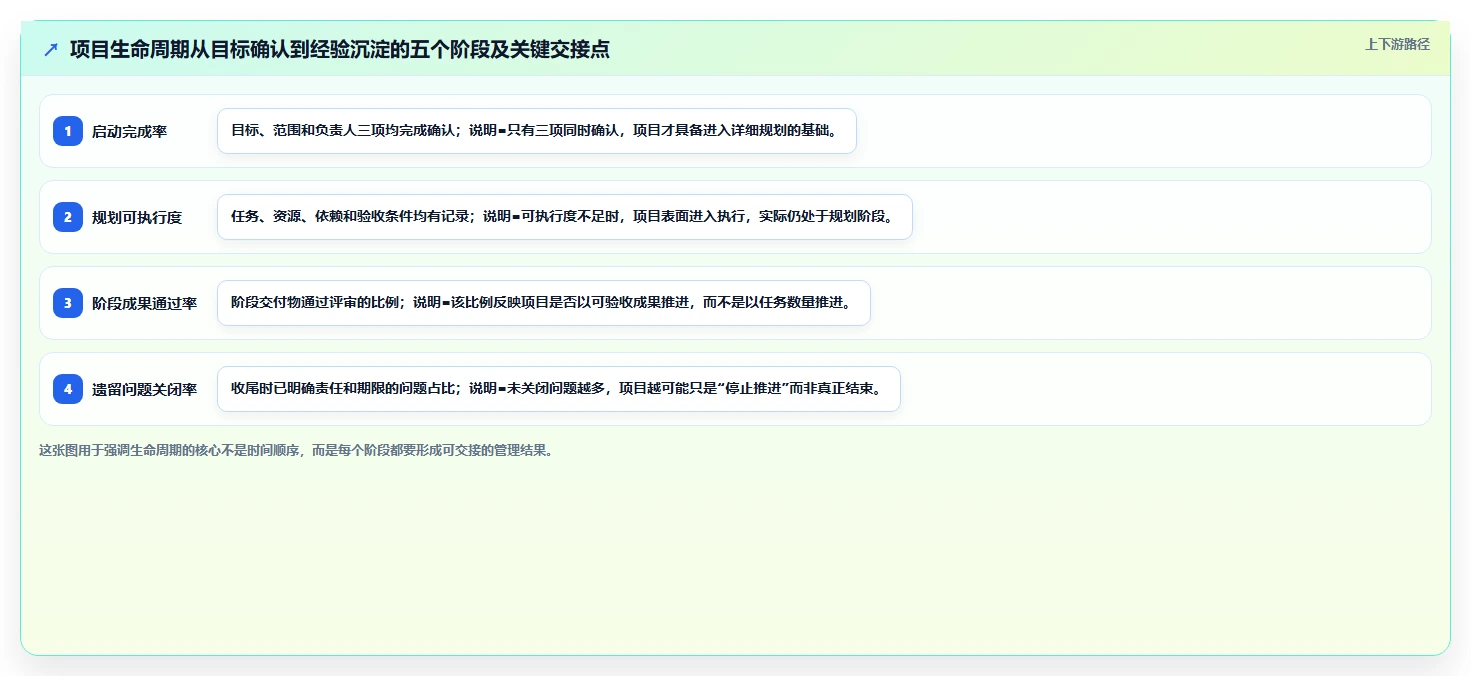
Task: Click the 阶段成果通过率 label
Action: coord(144,304)
